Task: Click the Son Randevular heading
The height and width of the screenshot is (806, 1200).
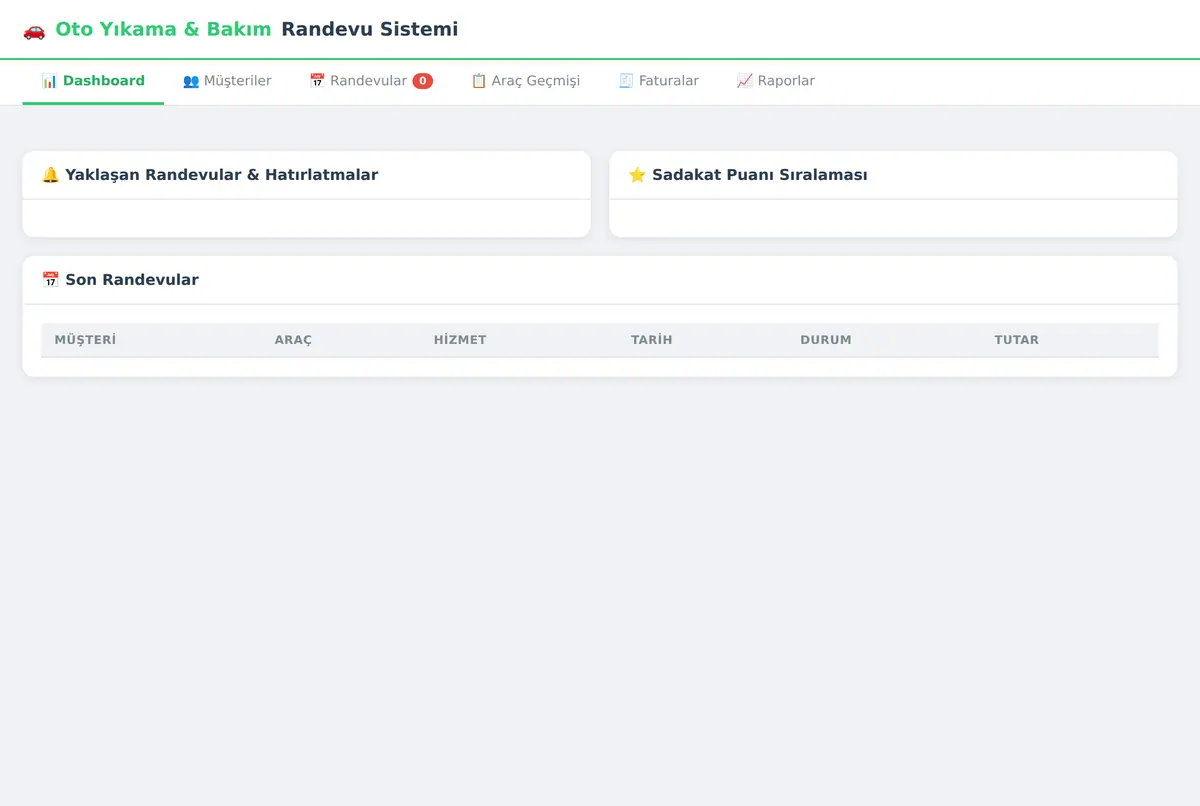Action: (x=132, y=280)
